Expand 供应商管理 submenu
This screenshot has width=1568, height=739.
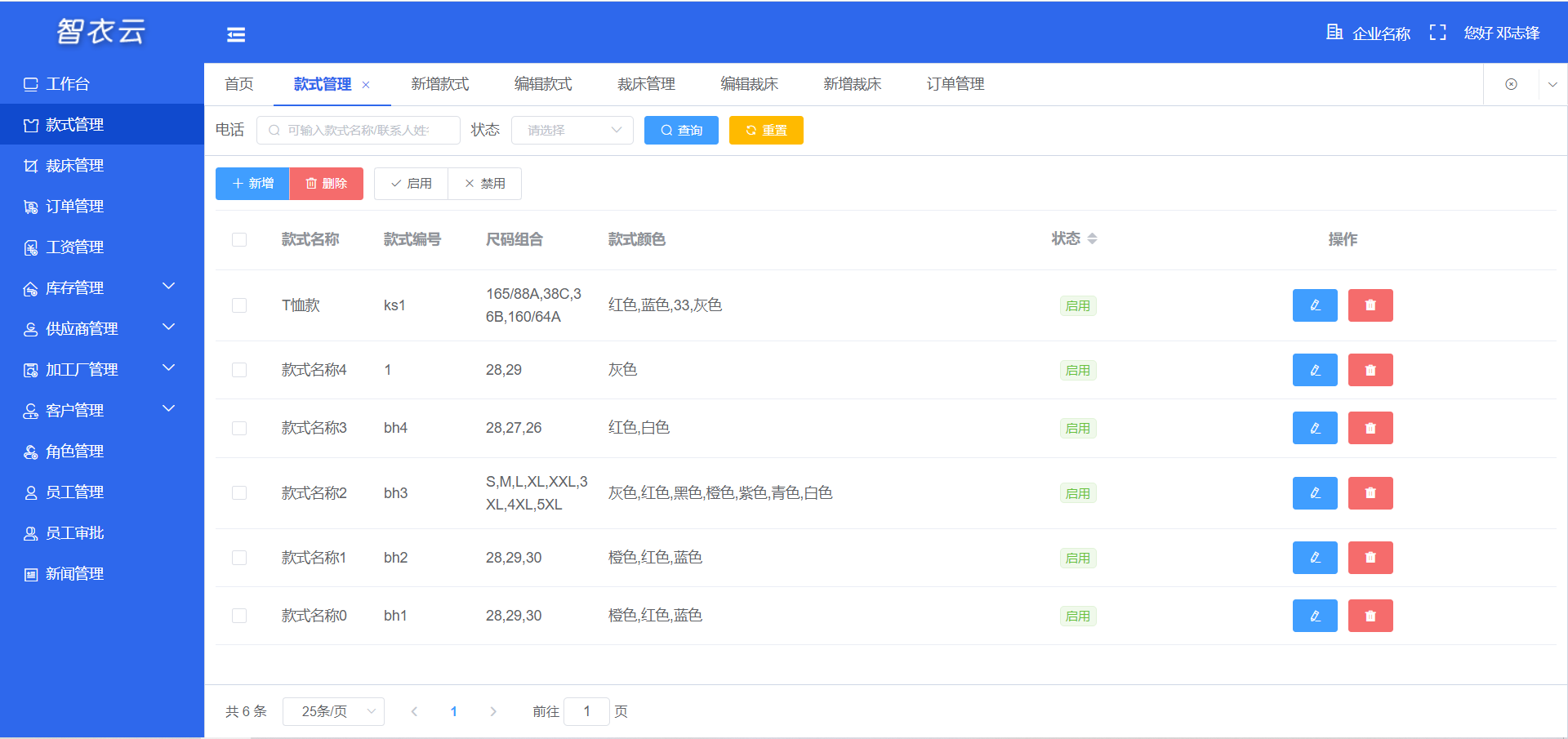point(102,328)
